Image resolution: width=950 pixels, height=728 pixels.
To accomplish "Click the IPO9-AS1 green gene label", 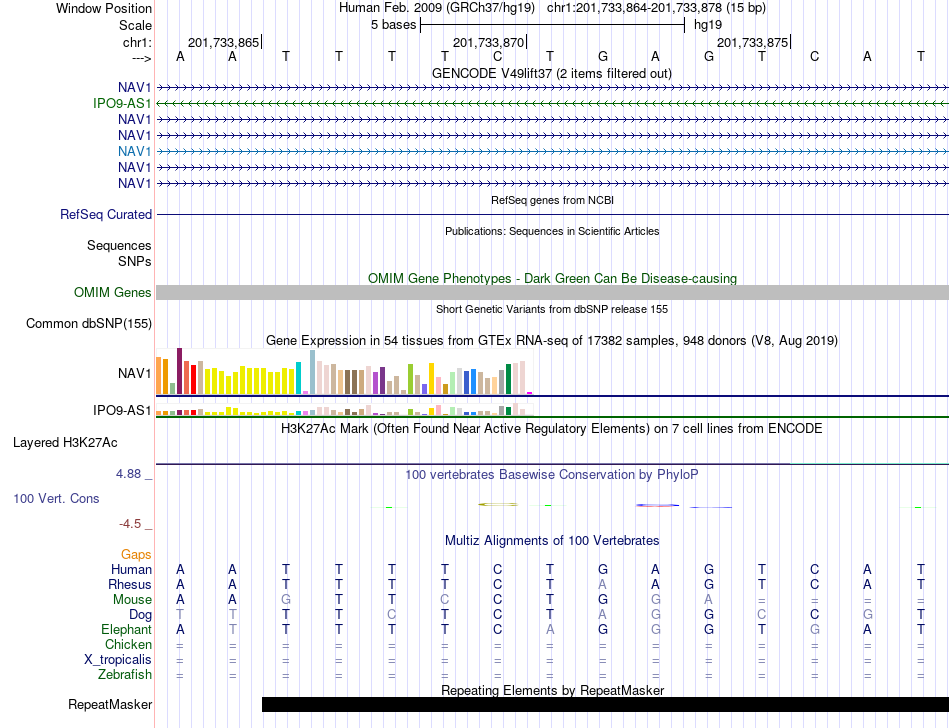I will point(122,104).
